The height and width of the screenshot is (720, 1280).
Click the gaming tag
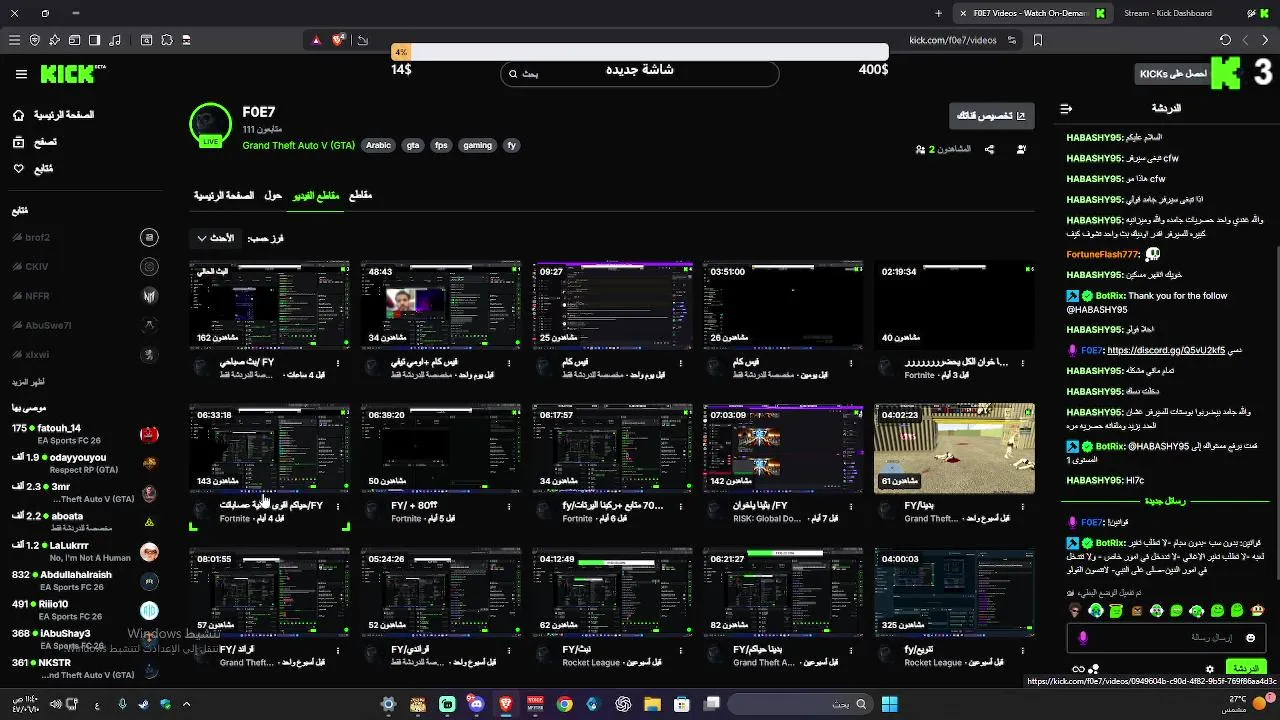[477, 145]
